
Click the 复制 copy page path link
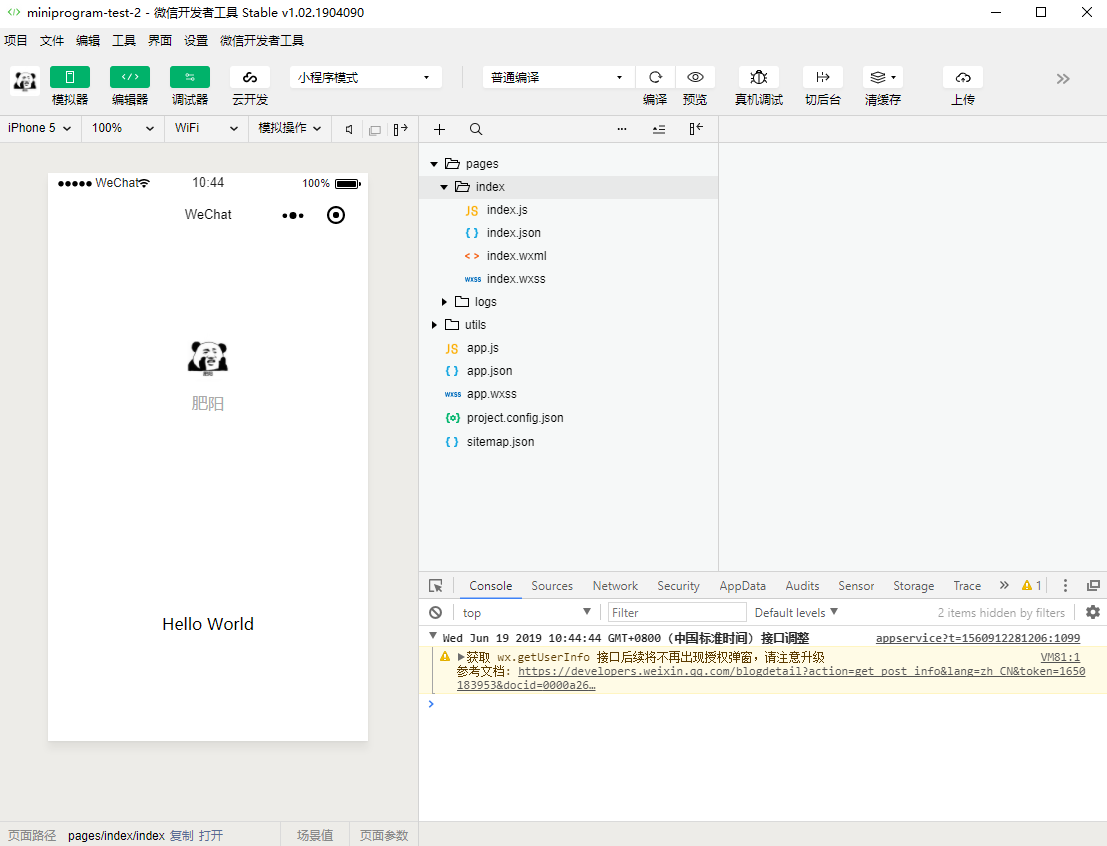(181, 835)
